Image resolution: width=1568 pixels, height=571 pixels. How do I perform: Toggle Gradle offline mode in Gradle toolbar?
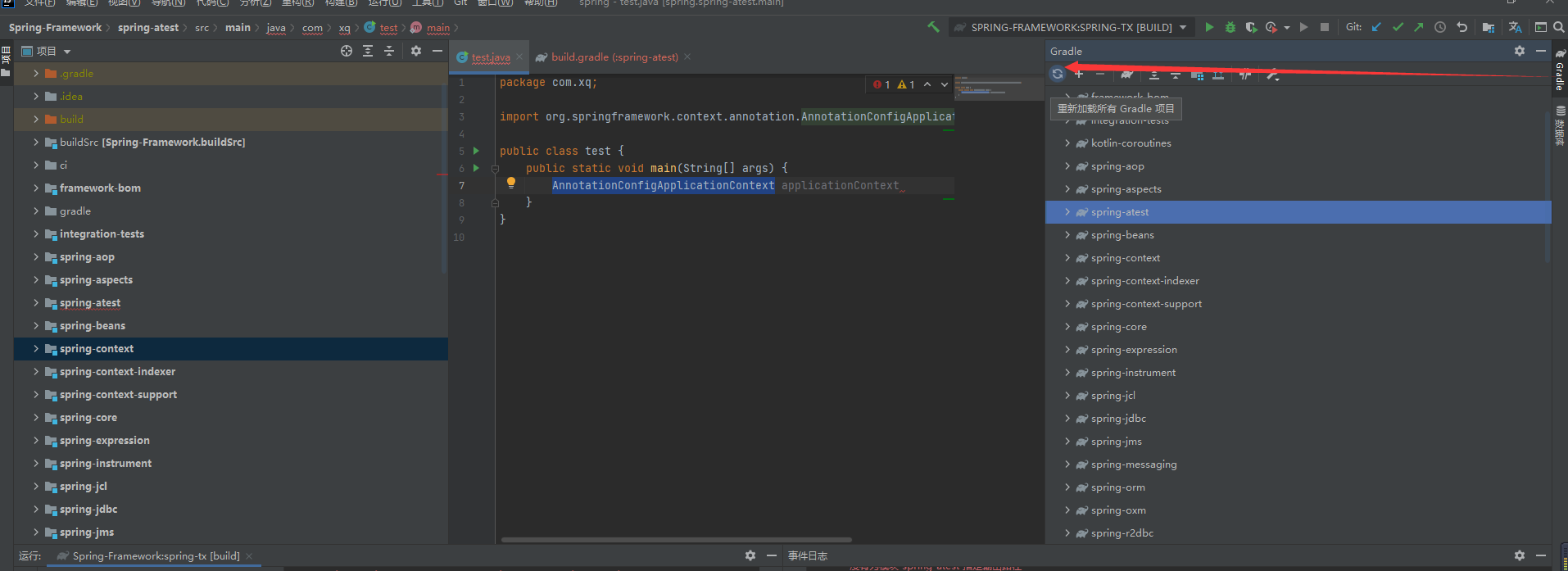click(1245, 75)
